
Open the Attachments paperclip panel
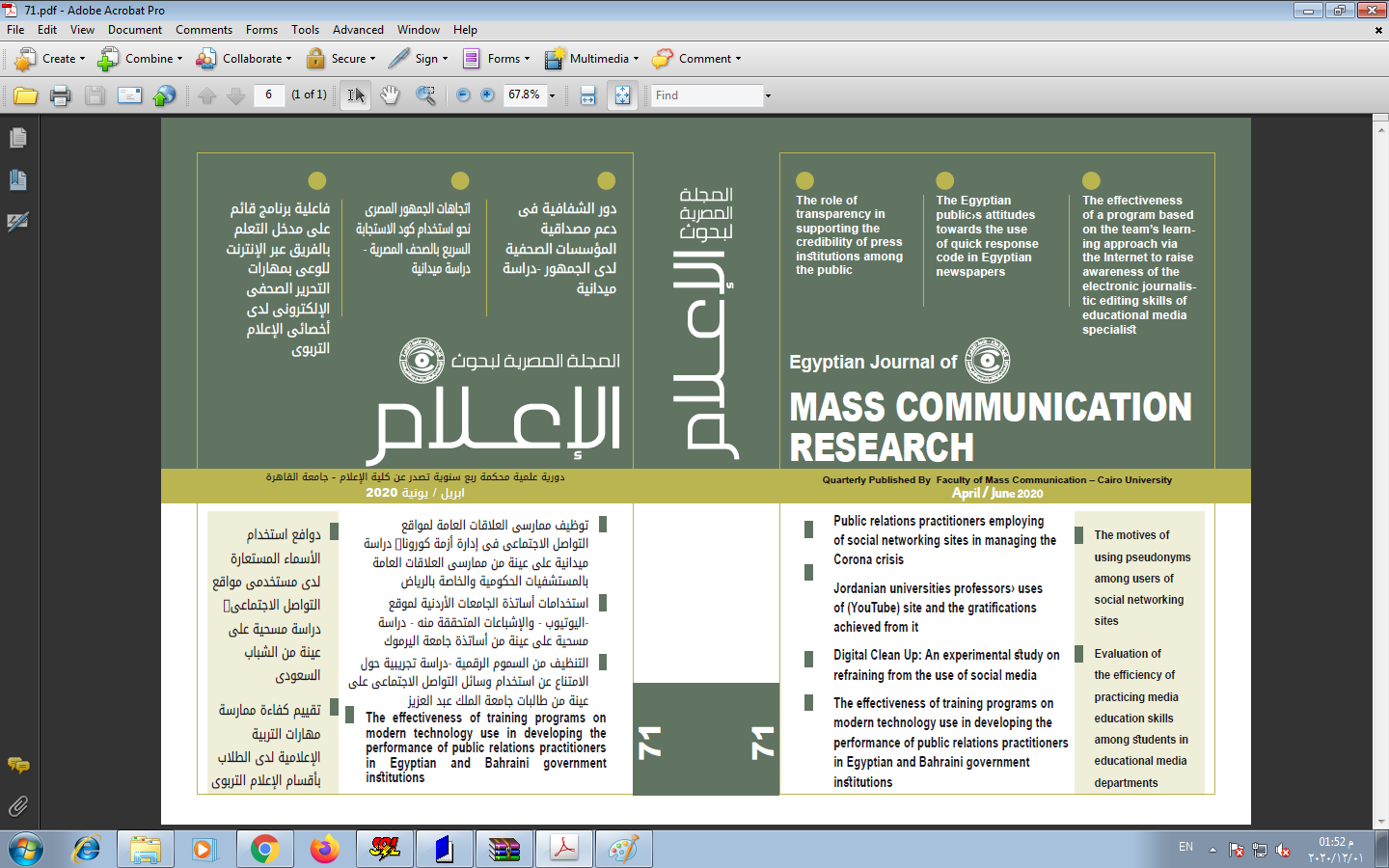click(x=17, y=806)
